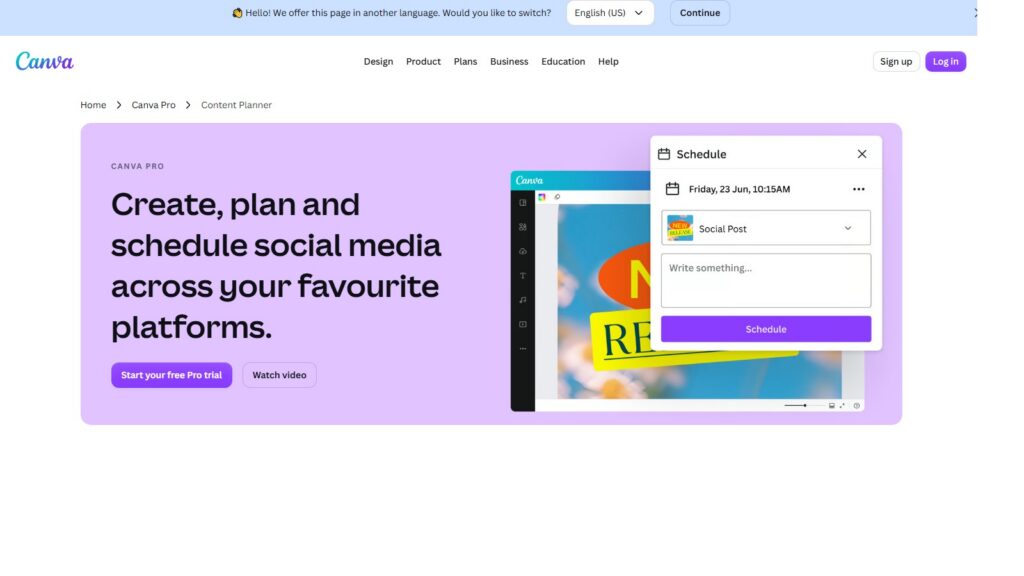Screen dimensions: 1024x576
Task: Click the help circle icon in editor footer
Action: [856, 406]
